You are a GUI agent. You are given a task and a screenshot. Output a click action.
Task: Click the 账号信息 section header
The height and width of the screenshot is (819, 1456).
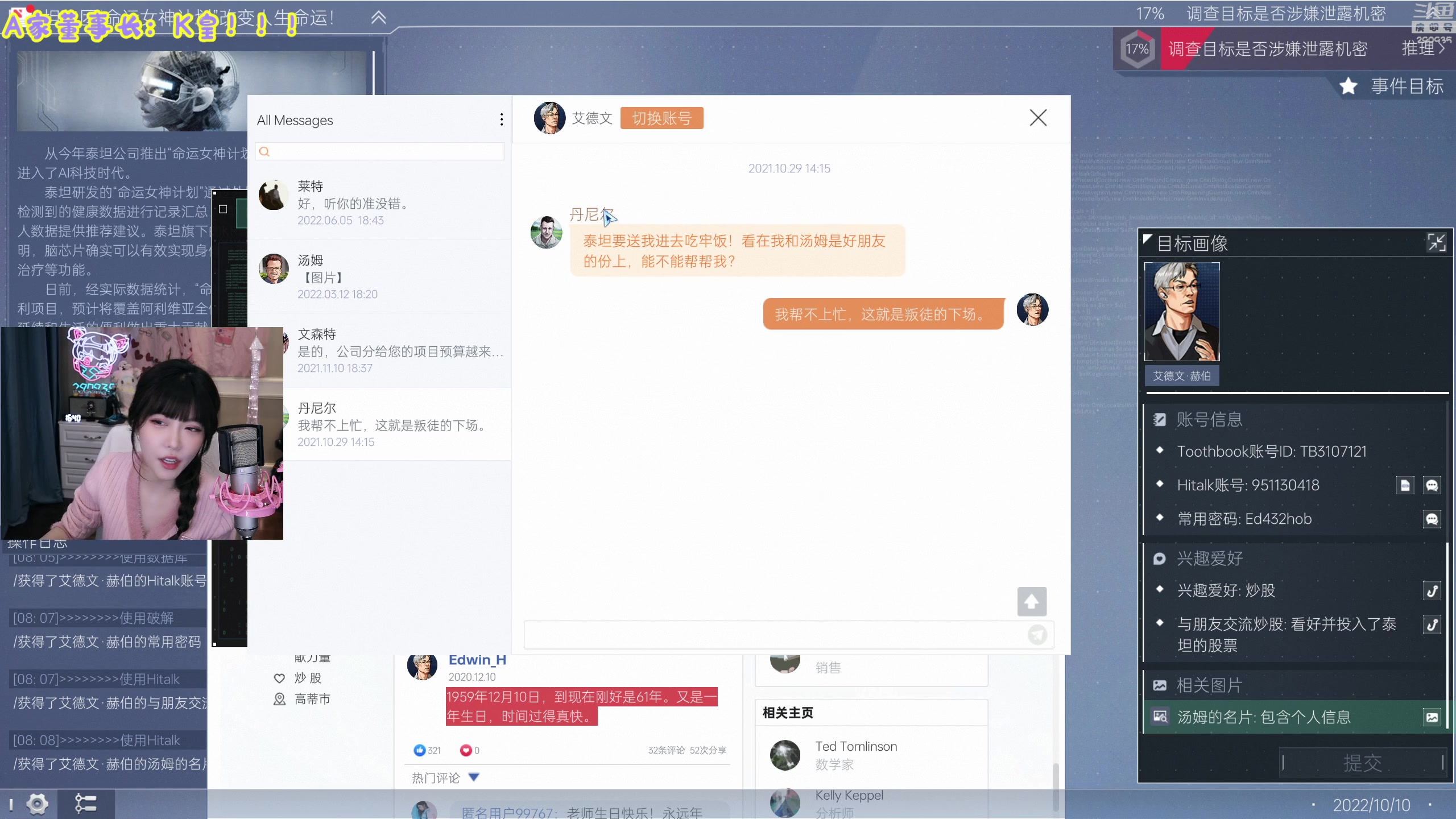pos(1209,420)
